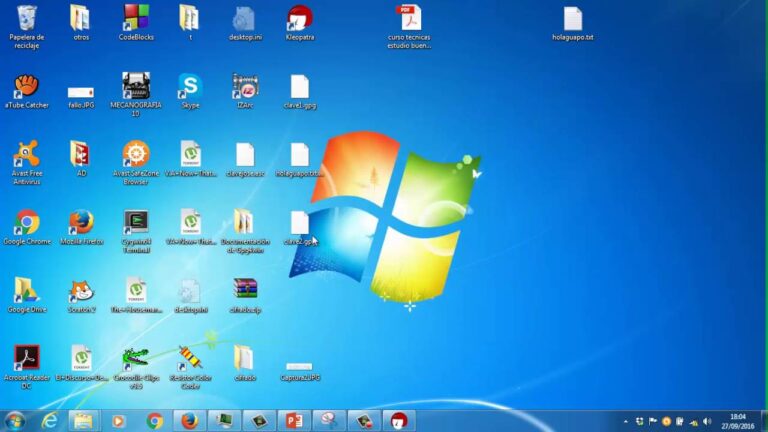Screen dimensions: 768x432
Task: Open the Mozilla Firefox desktop shortcut
Action: (81, 227)
